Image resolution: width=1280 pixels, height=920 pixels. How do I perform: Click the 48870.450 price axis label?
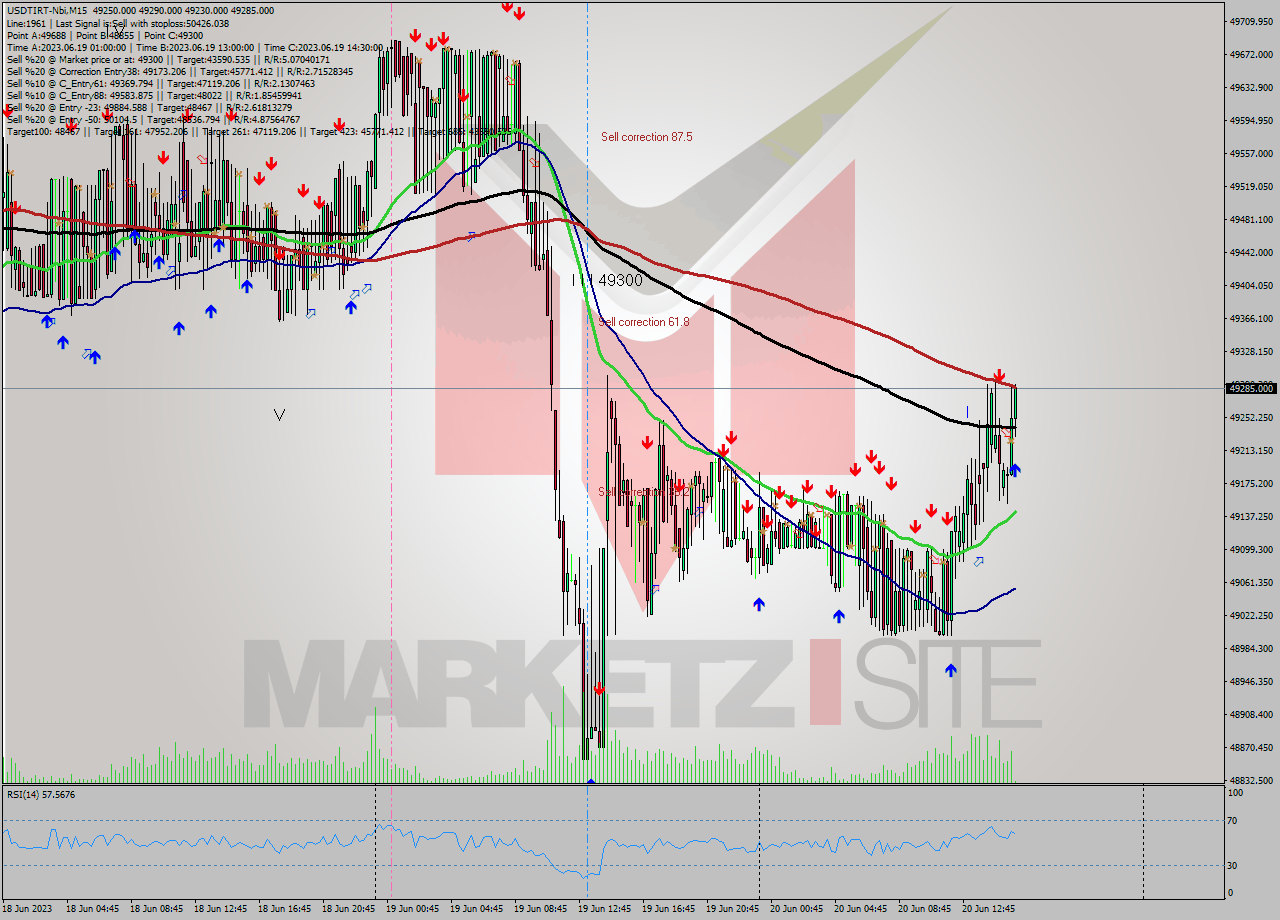click(1249, 747)
